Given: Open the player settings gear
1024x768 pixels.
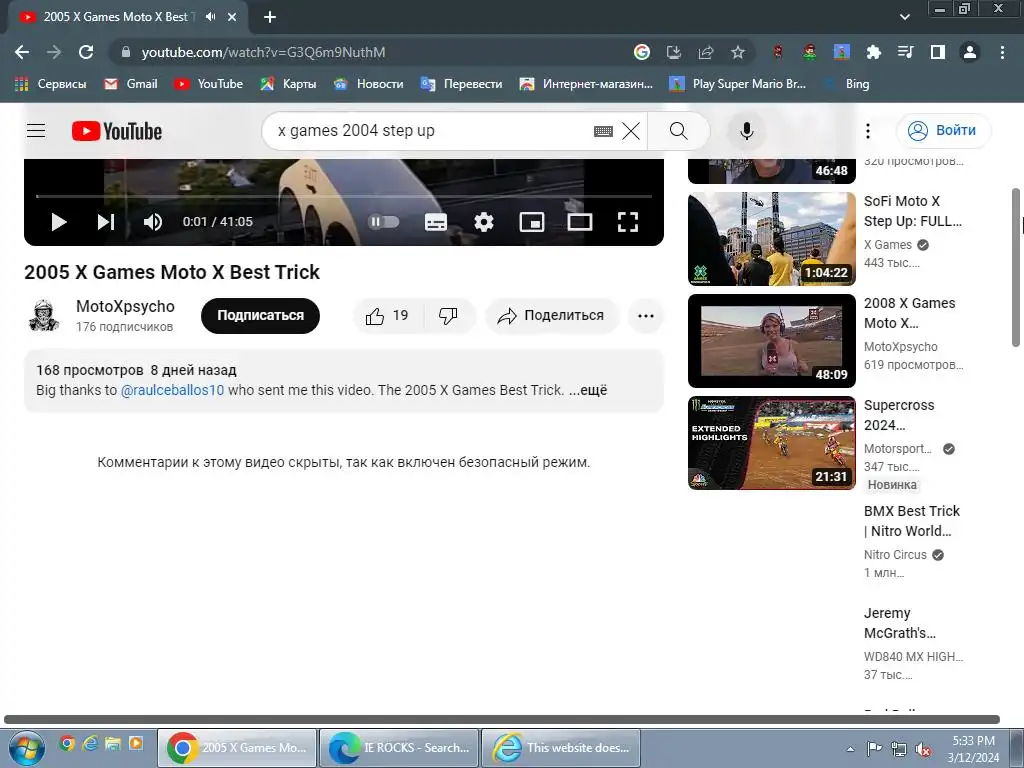Looking at the screenshot, I should (x=484, y=222).
